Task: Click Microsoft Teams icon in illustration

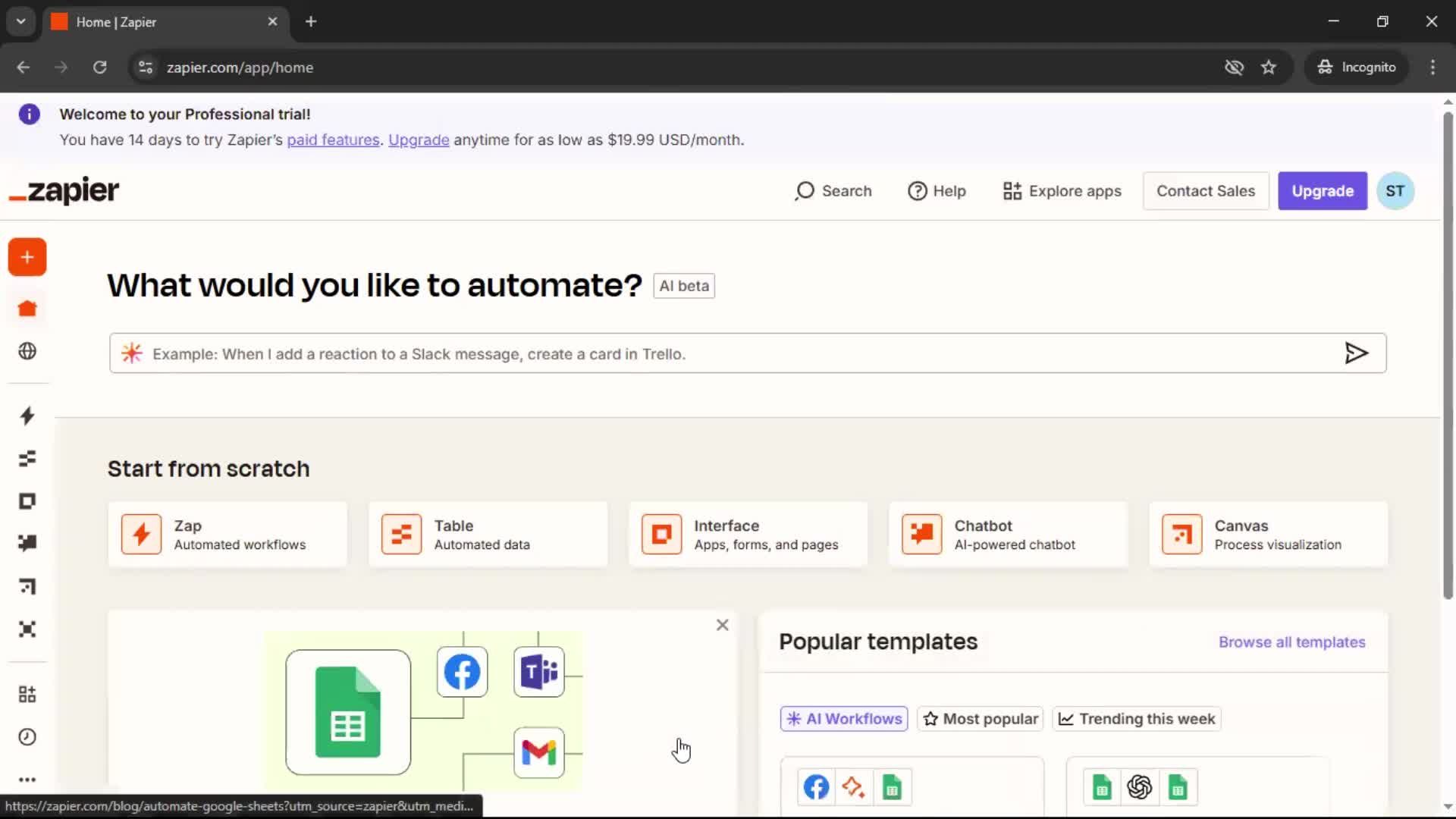Action: pos(539,672)
